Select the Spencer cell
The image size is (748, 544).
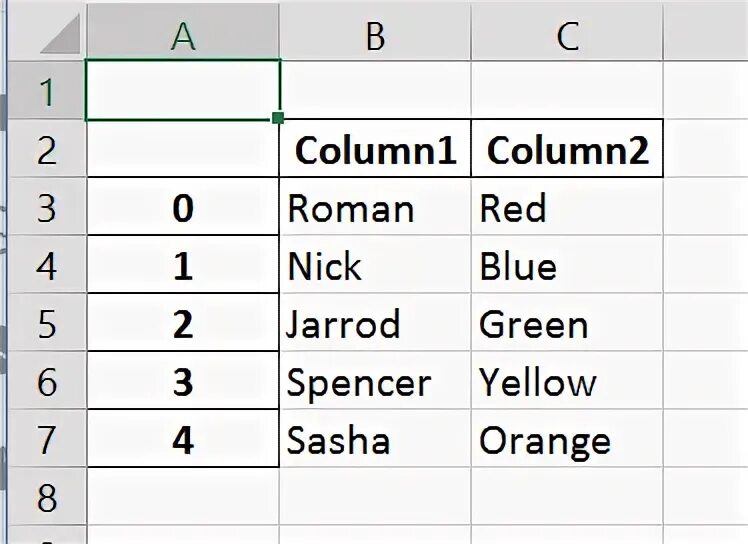coord(375,382)
